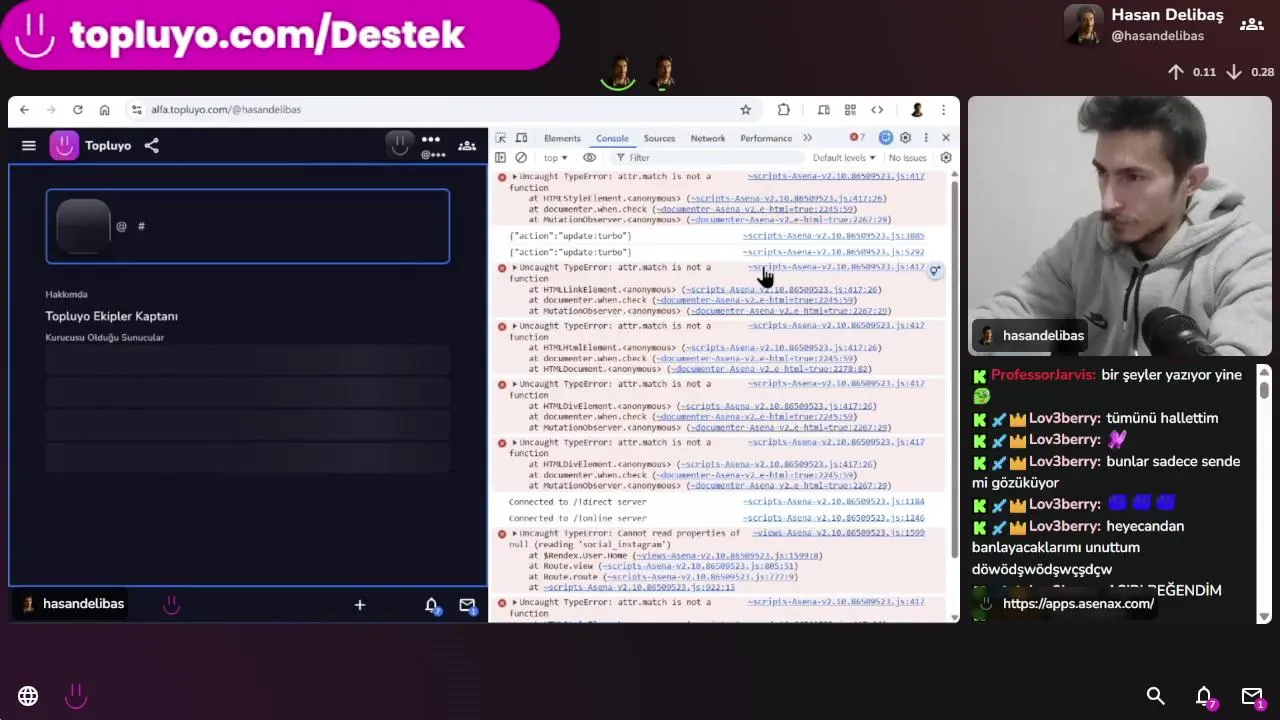This screenshot has width=1280, height=720.
Task: Open overlay bar bell with badge 7
Action: point(1205,697)
